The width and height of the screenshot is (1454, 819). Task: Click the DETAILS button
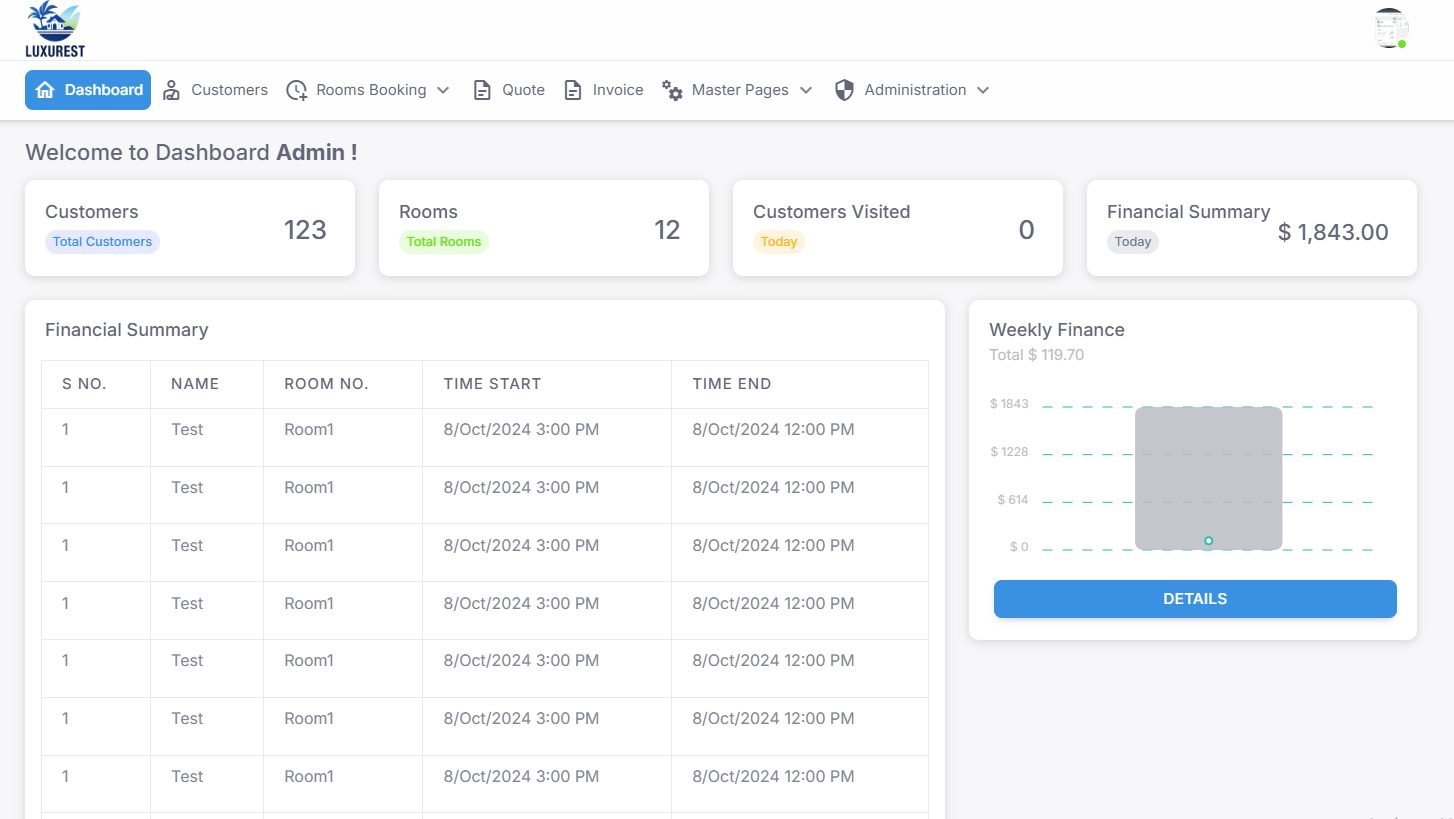pos(1195,599)
